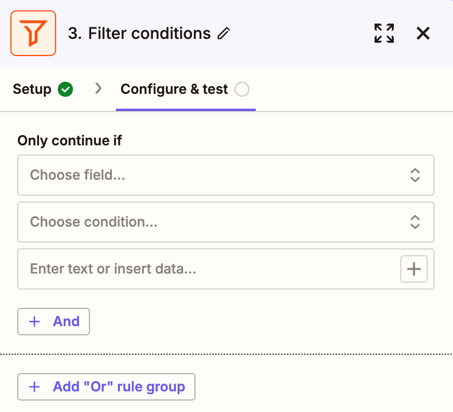The image size is (453, 412).
Task: Expand the panel with the fullscreen arrows icon
Action: pyautogui.click(x=384, y=33)
